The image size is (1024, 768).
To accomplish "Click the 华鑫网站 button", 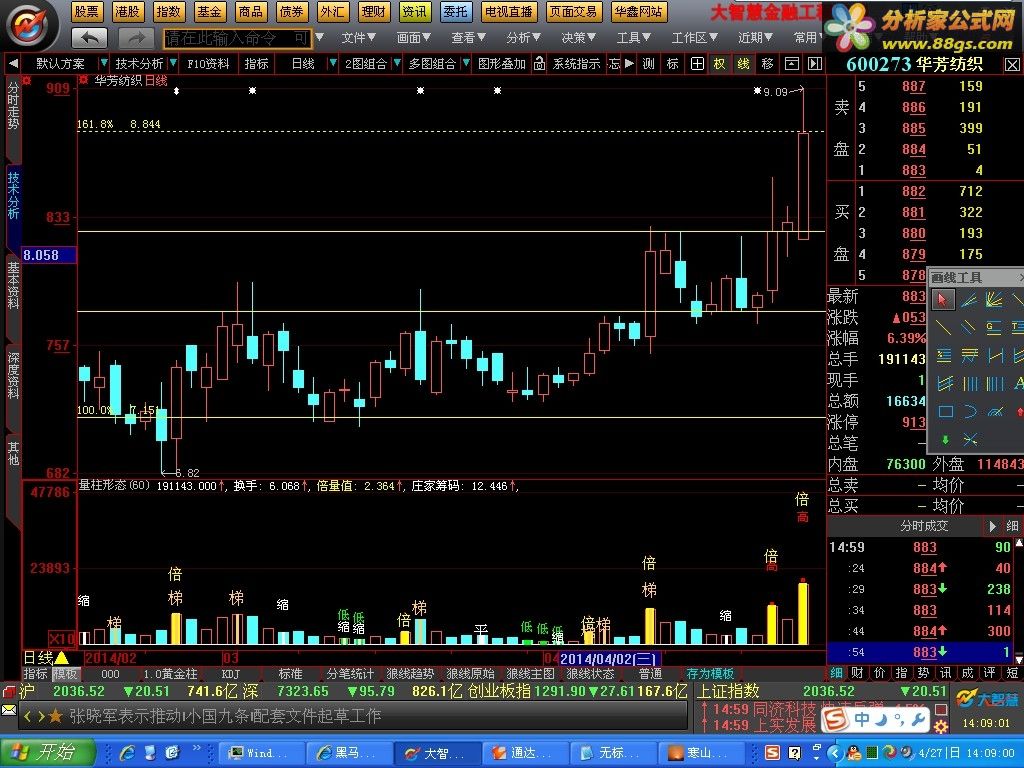I will pos(638,12).
